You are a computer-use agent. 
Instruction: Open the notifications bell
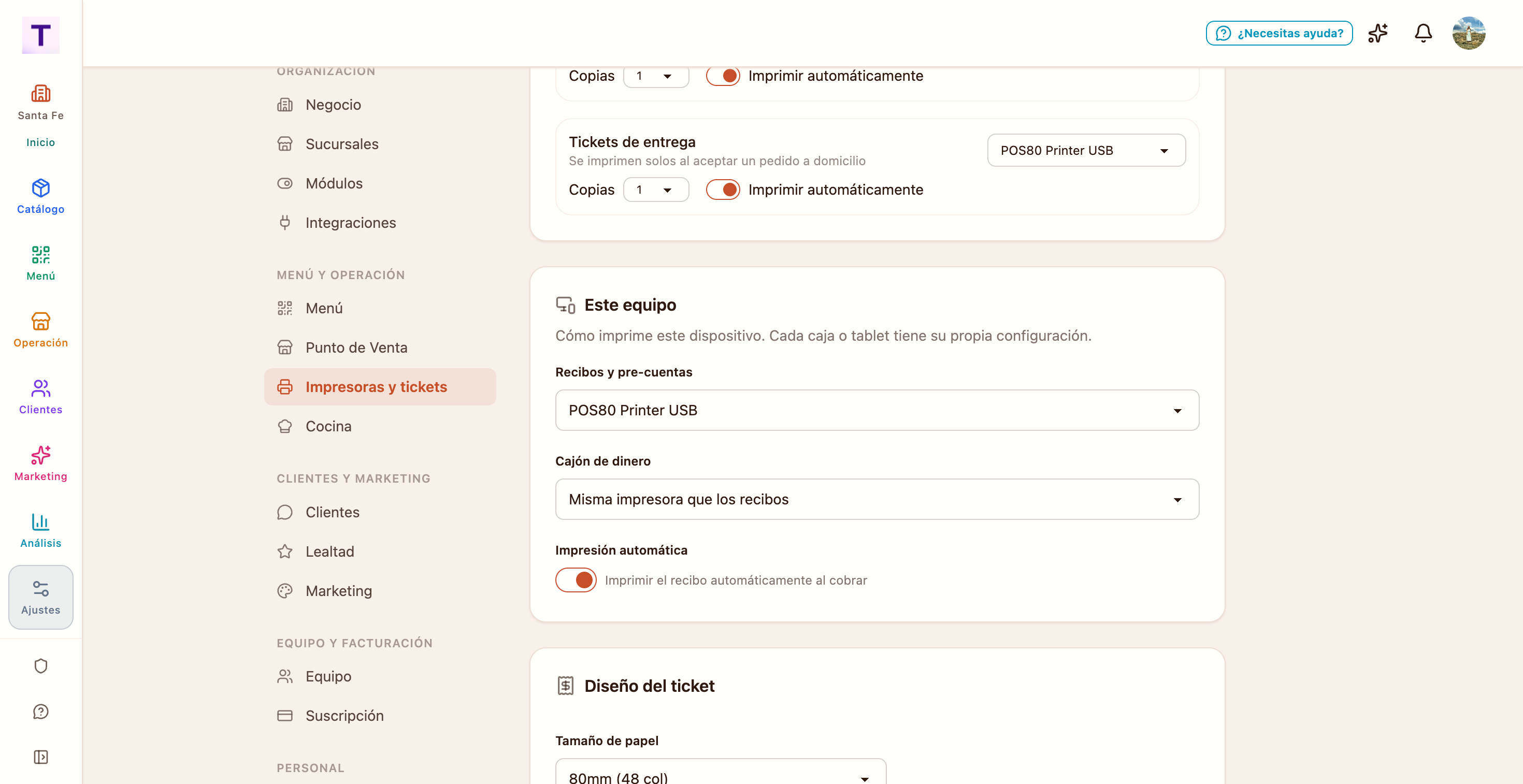coord(1423,33)
